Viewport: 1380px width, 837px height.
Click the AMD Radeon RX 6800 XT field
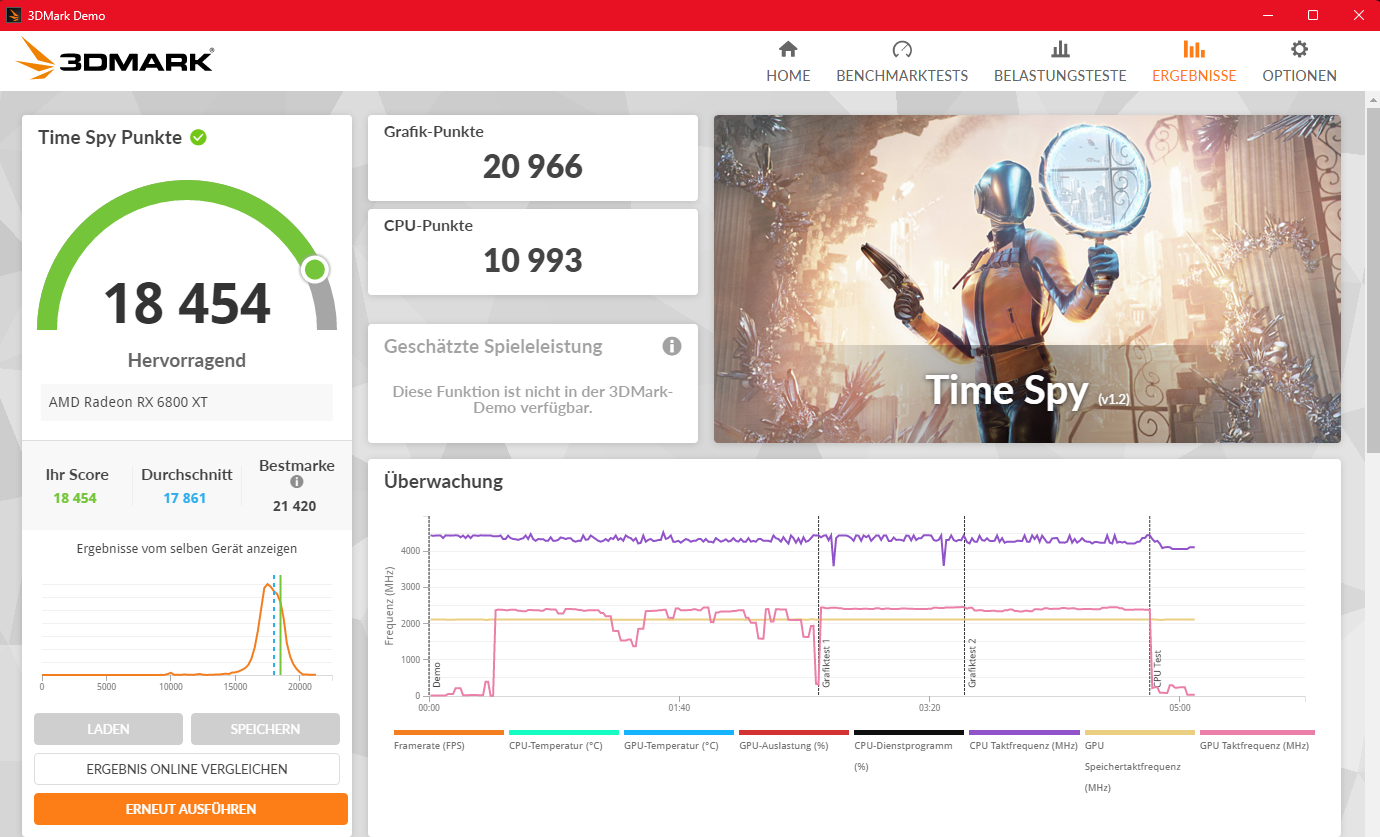click(x=187, y=402)
